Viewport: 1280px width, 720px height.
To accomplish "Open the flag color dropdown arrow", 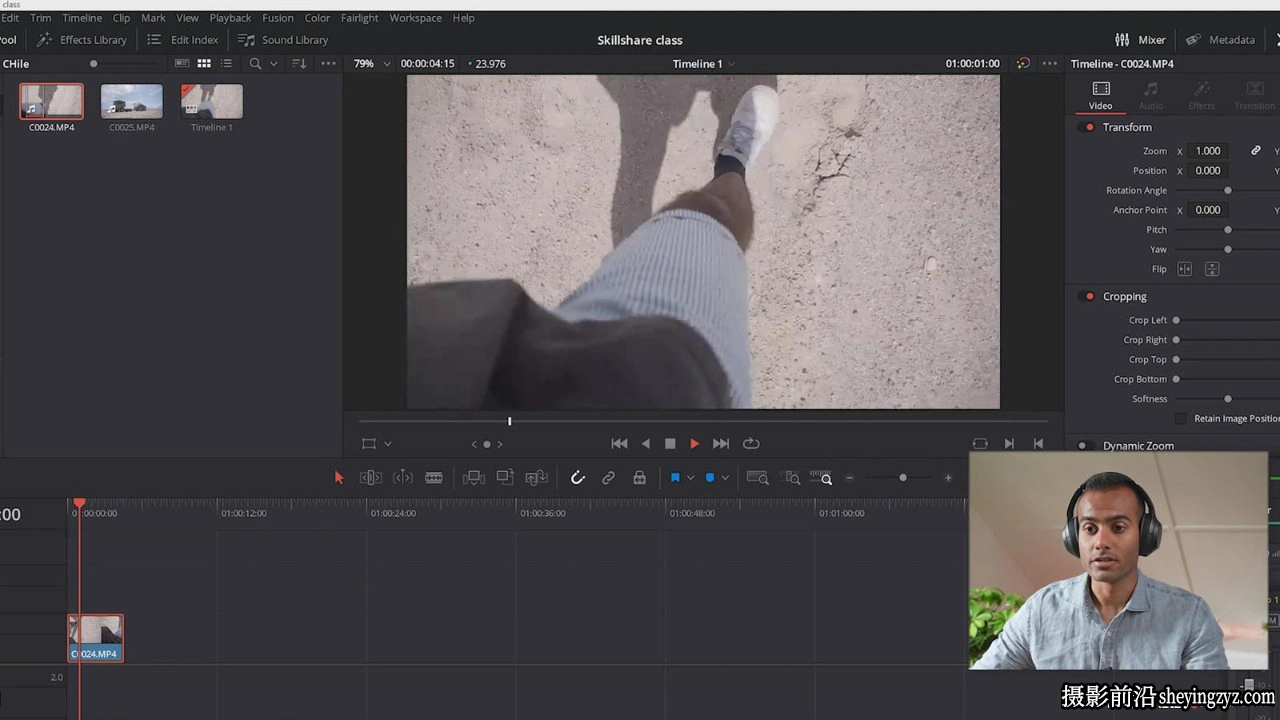I will click(x=690, y=478).
